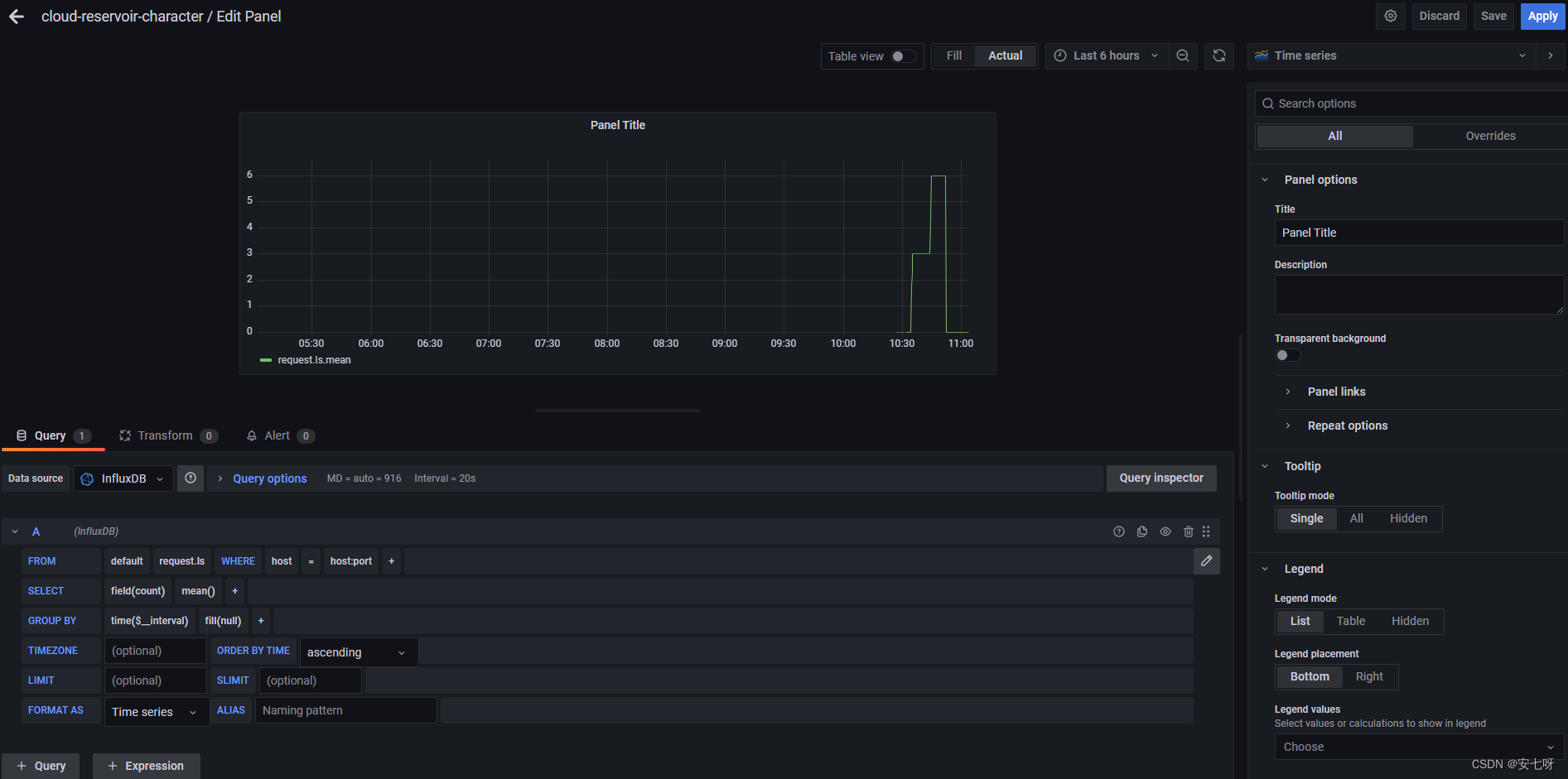
Task: Add GROUP BY plus button
Action: click(261, 621)
